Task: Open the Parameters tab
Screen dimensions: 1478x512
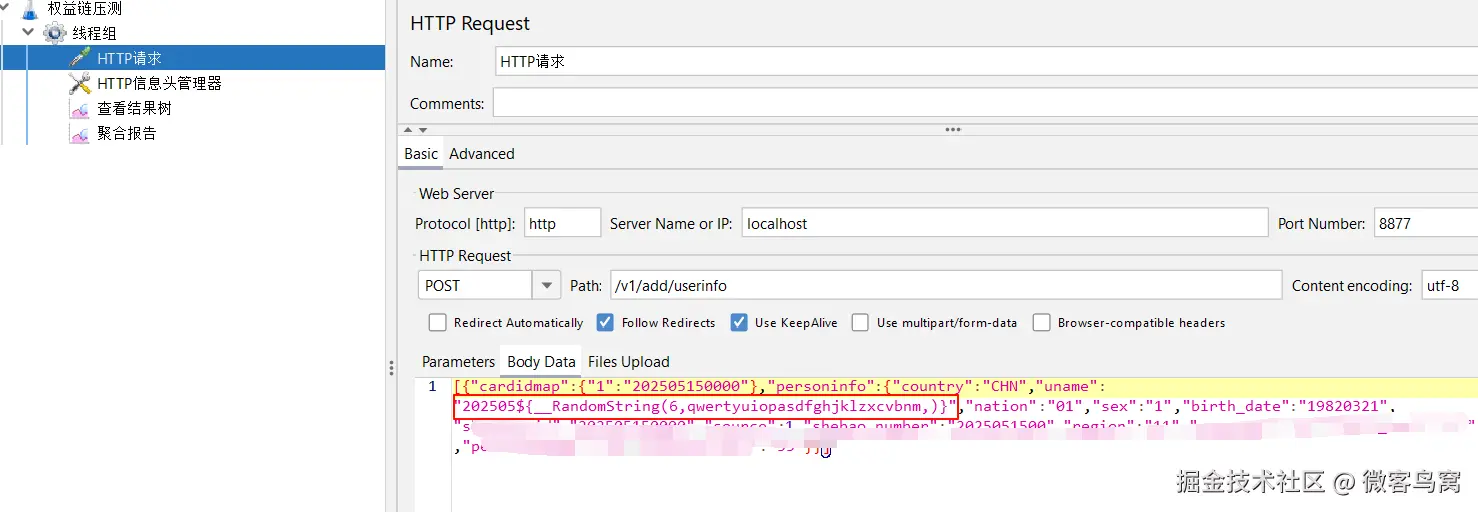Action: [x=458, y=362]
